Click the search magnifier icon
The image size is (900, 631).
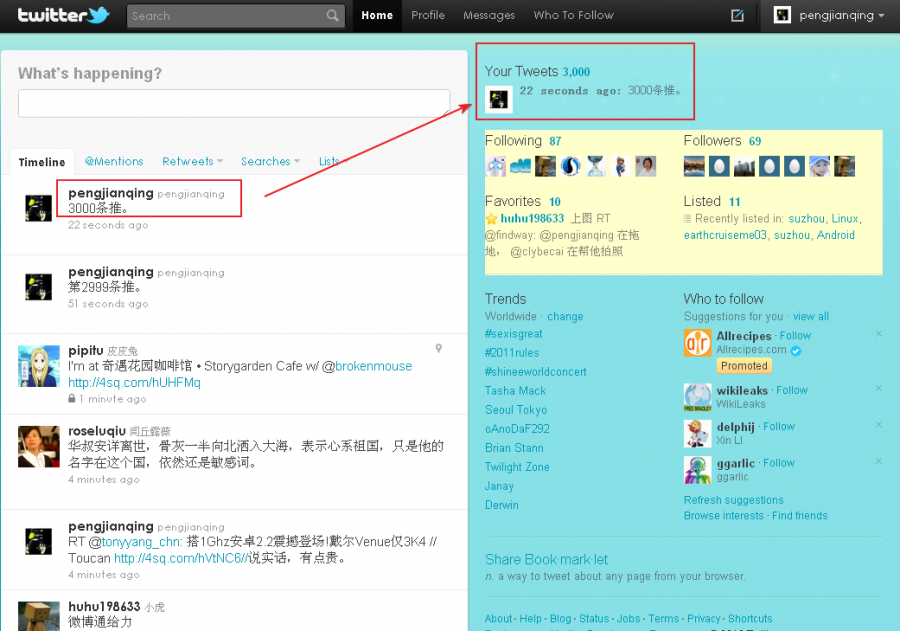(333, 16)
